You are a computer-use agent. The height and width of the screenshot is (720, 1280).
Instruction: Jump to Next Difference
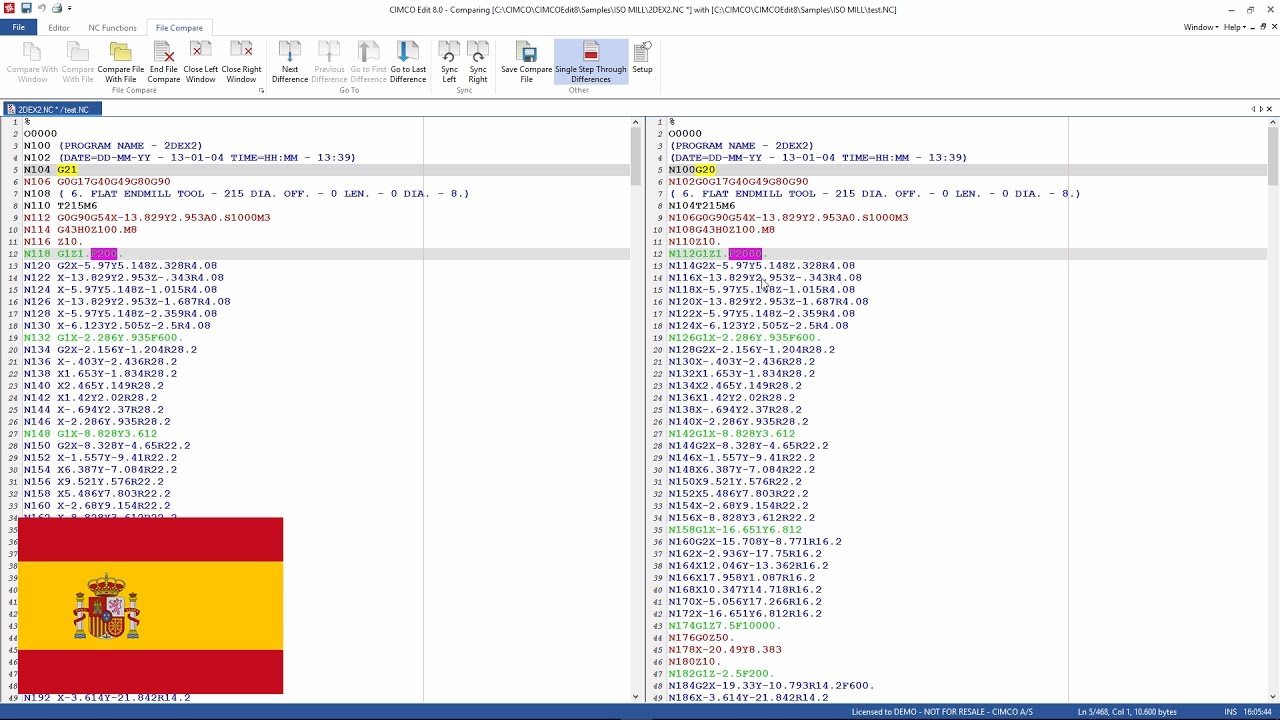(290, 63)
